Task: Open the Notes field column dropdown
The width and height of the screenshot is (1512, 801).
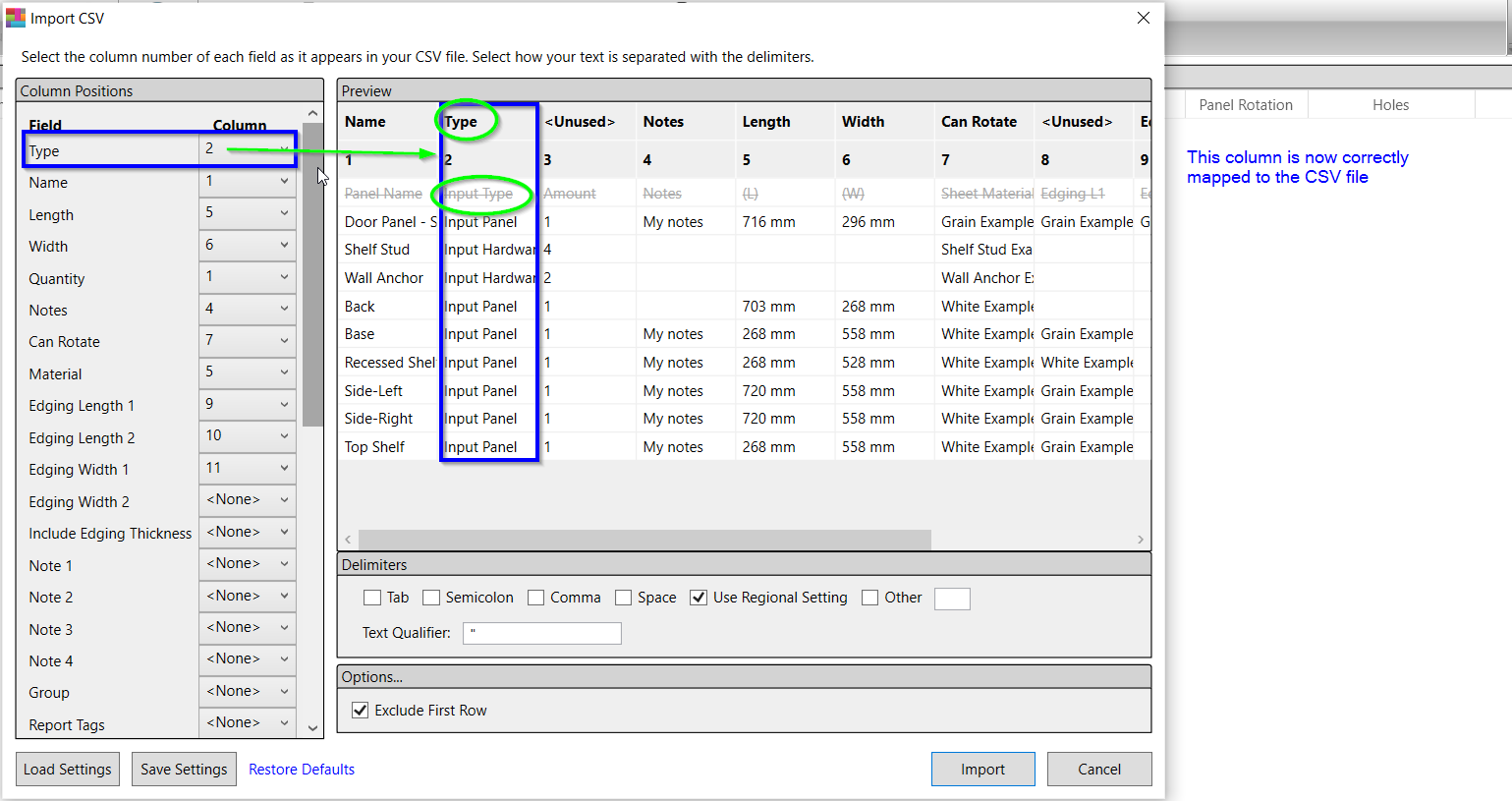Action: coord(248,309)
